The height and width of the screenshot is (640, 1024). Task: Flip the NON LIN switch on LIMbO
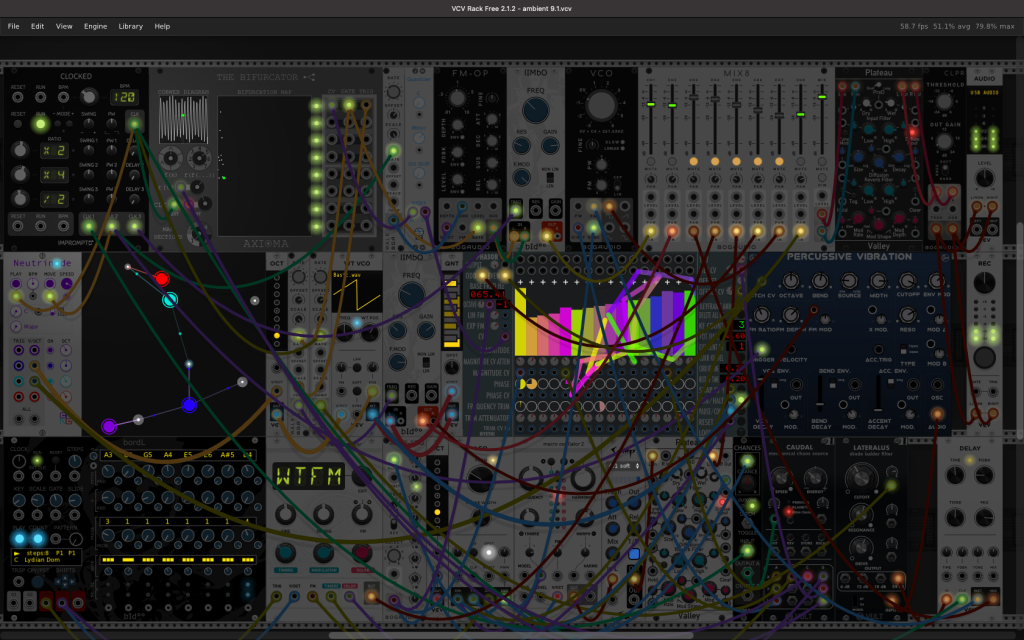[550, 178]
